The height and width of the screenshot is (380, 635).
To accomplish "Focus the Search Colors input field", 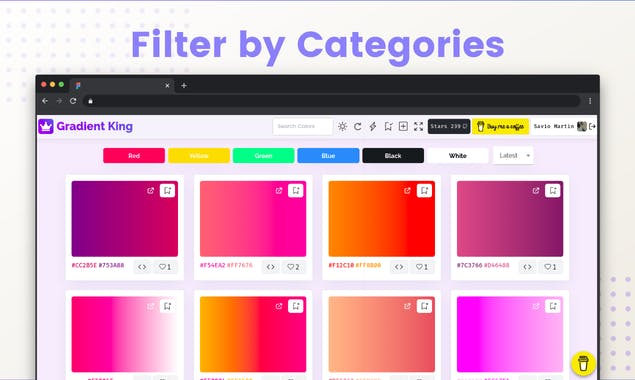I will coord(303,126).
